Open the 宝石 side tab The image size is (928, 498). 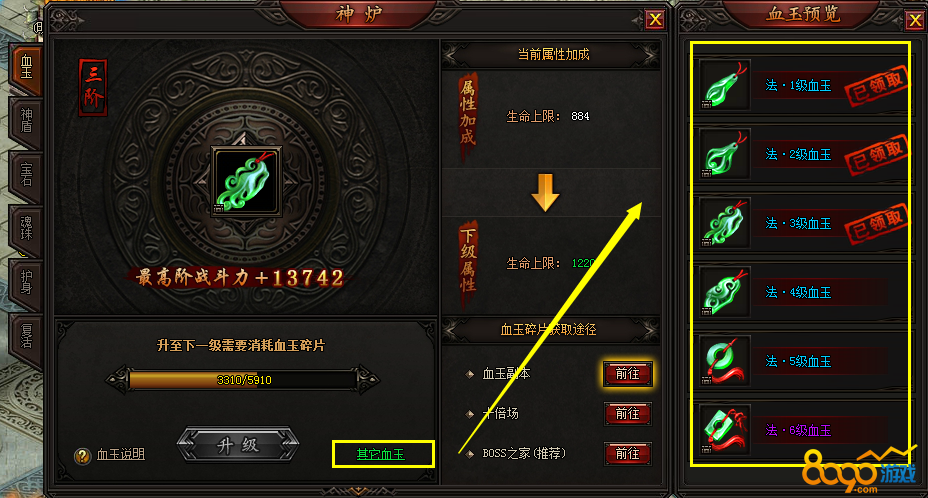(x=26, y=175)
